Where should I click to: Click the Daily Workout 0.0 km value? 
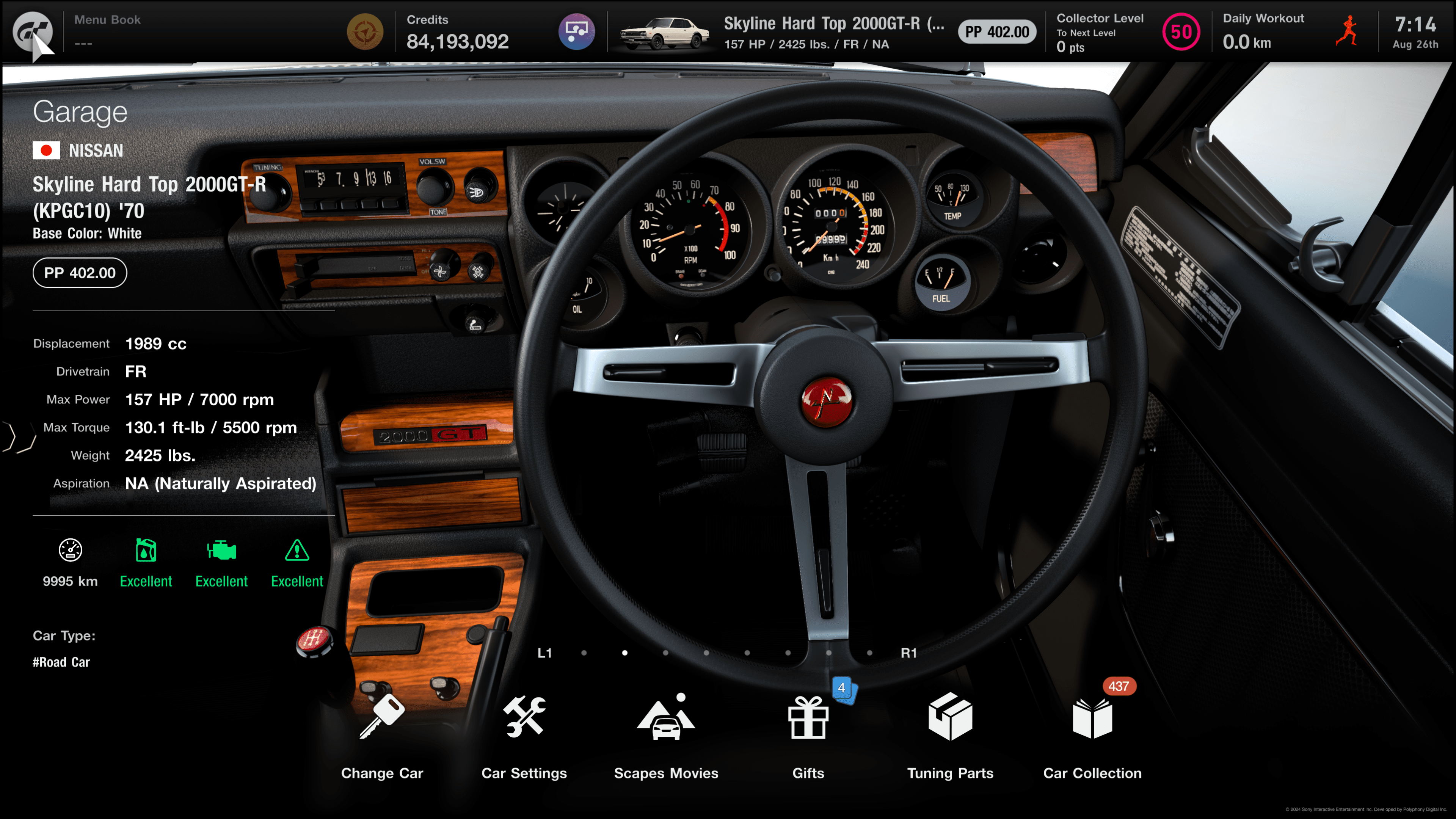point(1246,42)
